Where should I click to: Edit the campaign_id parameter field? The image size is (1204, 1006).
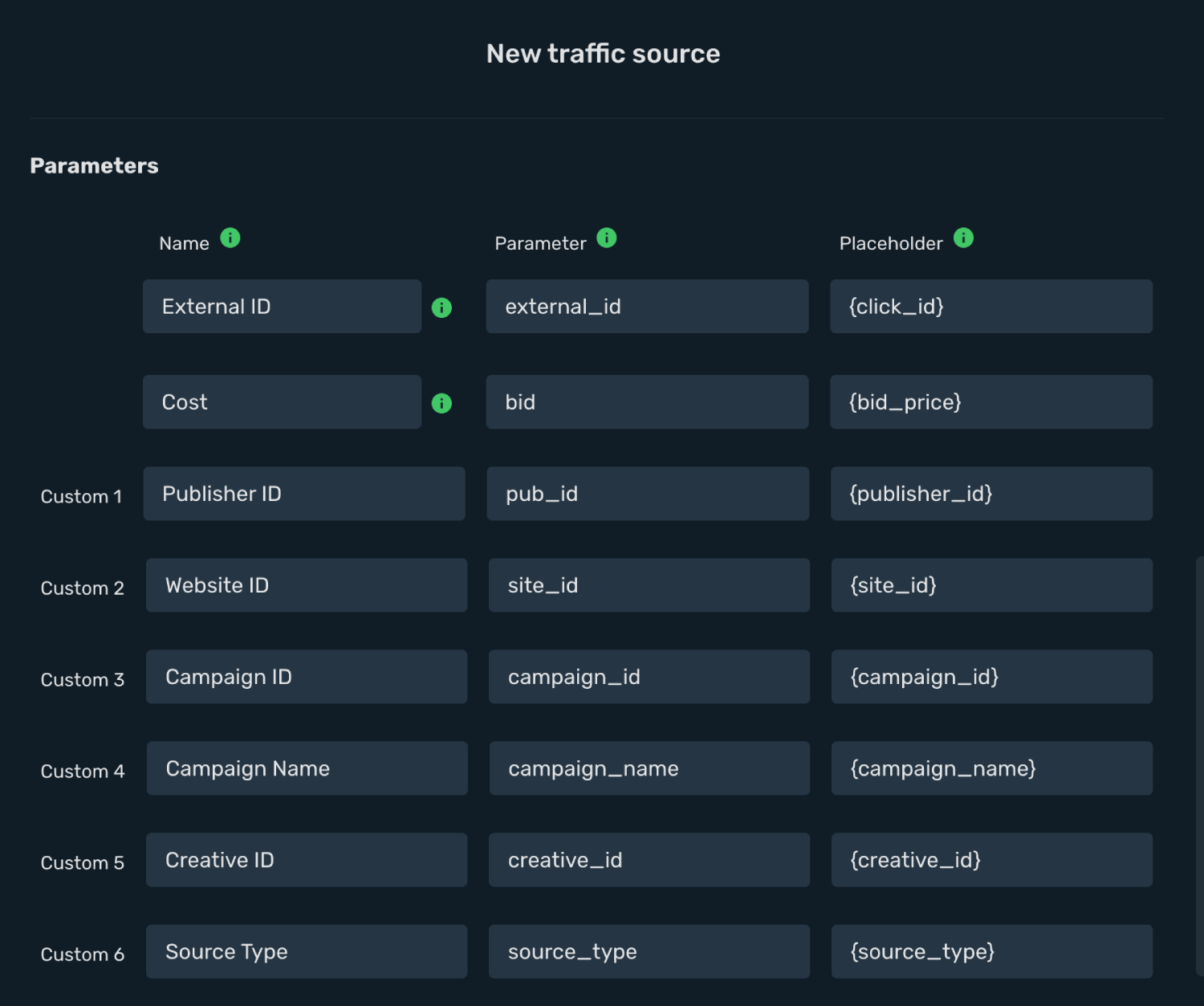(x=649, y=676)
